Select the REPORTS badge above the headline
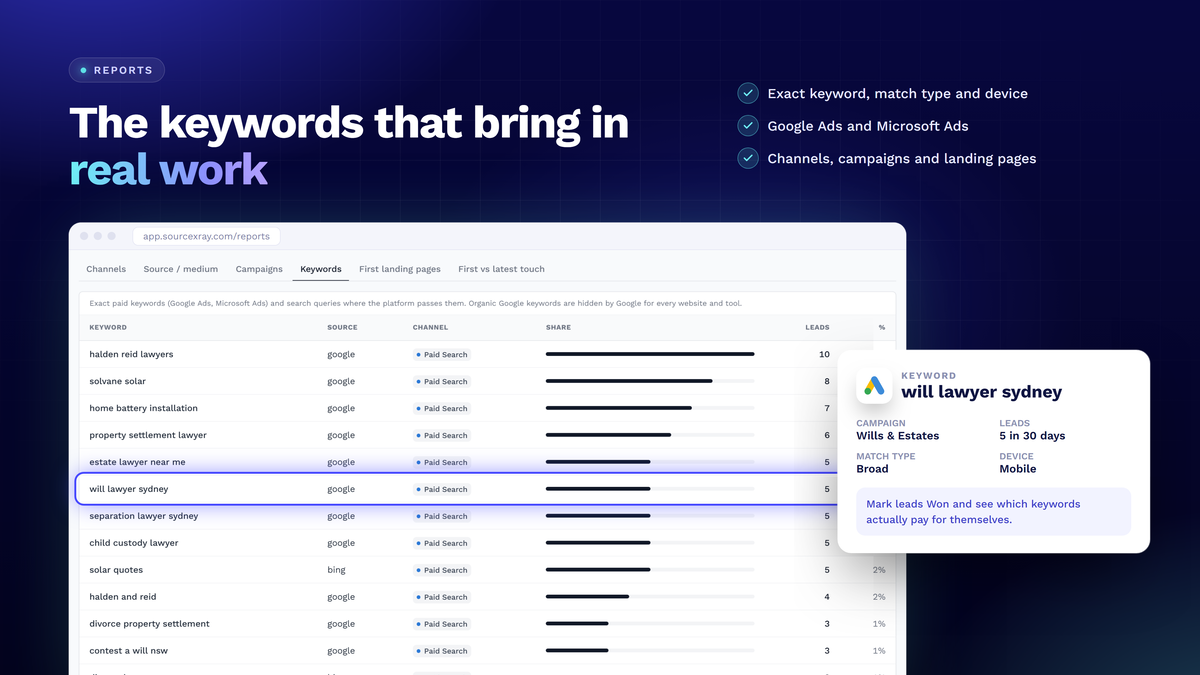Image resolution: width=1200 pixels, height=675 pixels. pos(117,70)
